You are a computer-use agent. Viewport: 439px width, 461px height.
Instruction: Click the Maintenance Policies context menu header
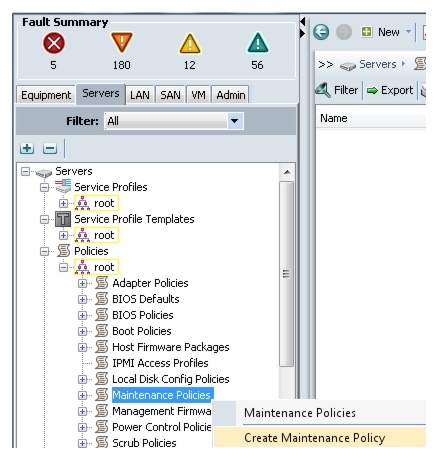(x=300, y=413)
